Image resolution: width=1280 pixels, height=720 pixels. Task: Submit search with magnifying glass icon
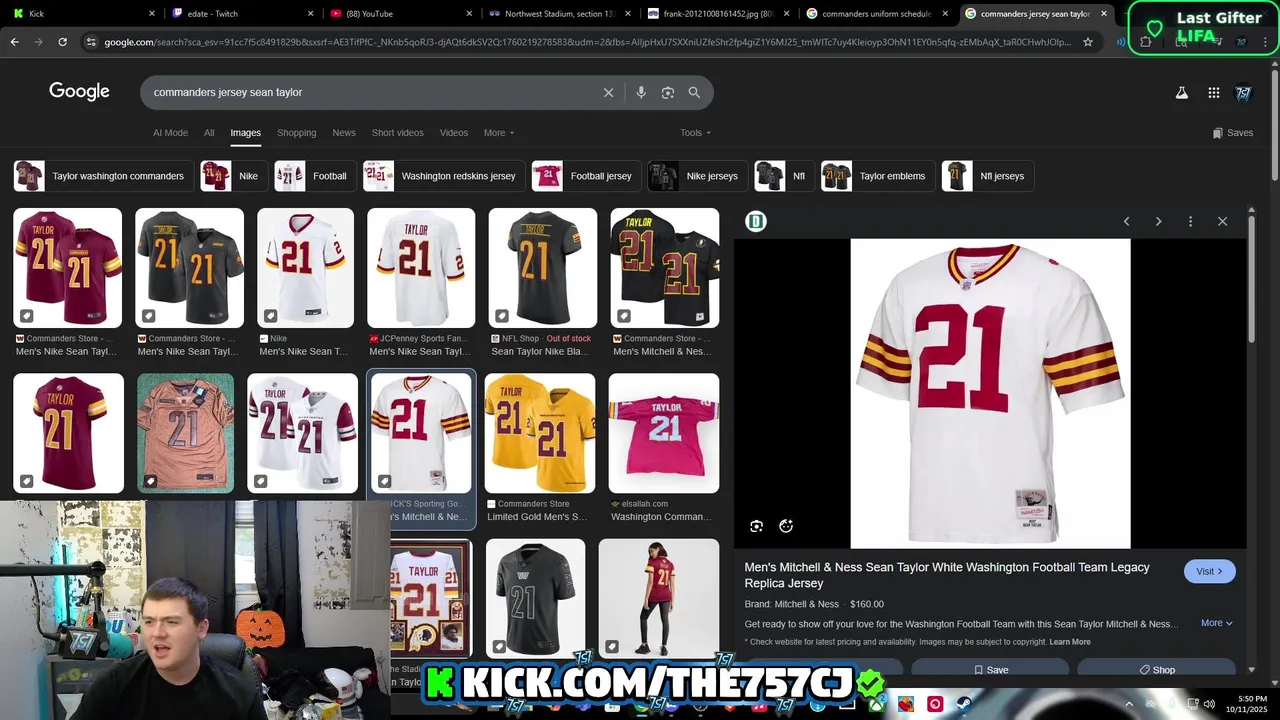click(x=694, y=92)
